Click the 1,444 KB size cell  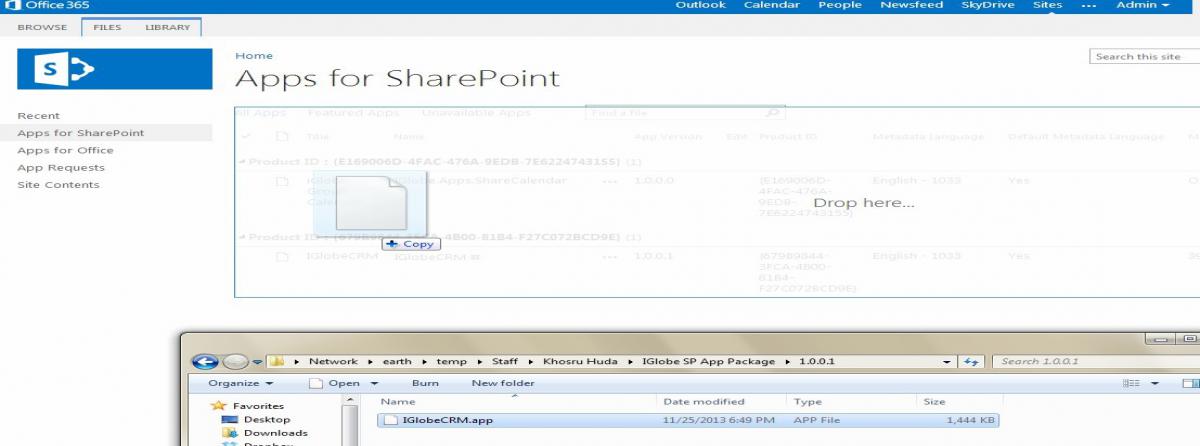[970, 420]
